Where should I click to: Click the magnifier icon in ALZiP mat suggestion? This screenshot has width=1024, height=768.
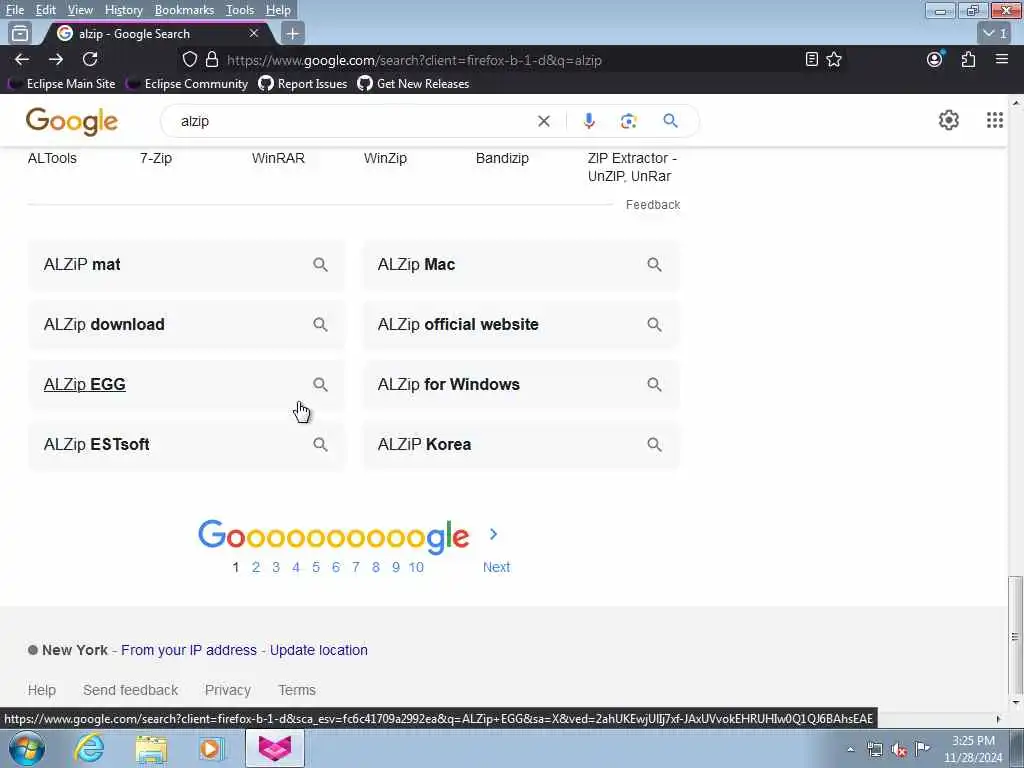320,264
